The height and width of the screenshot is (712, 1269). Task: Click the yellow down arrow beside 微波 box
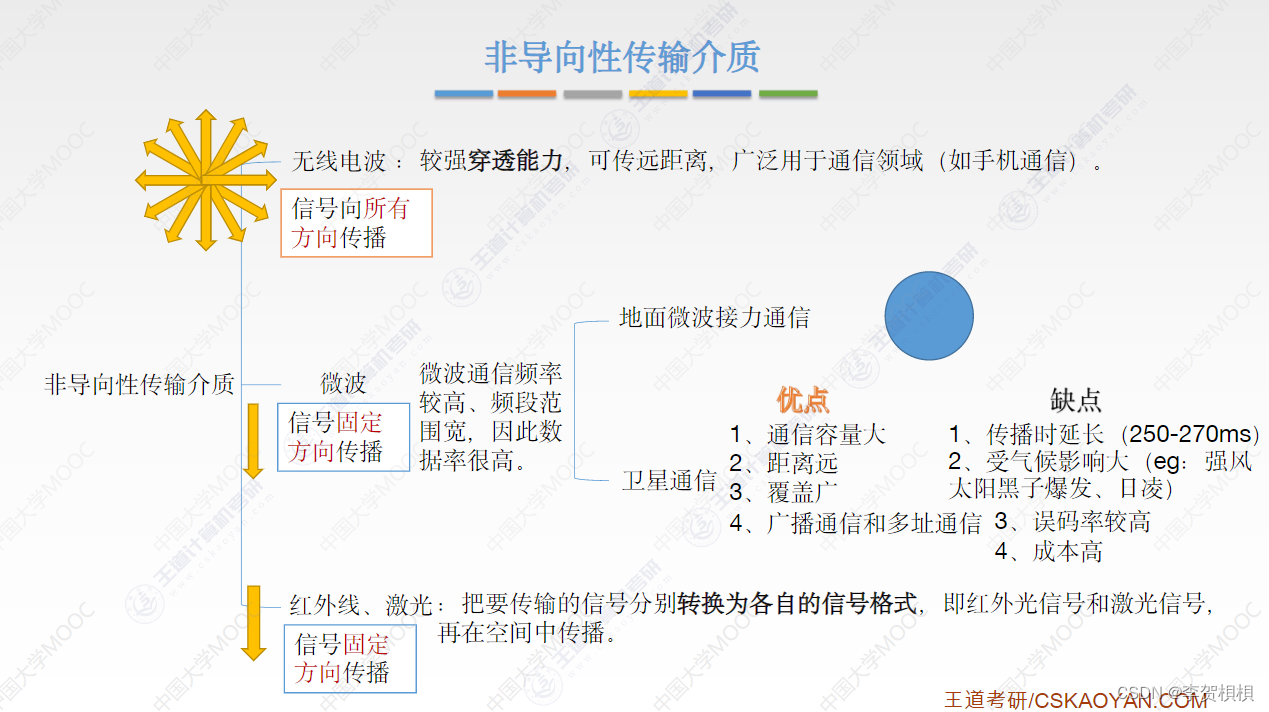[x=254, y=440]
